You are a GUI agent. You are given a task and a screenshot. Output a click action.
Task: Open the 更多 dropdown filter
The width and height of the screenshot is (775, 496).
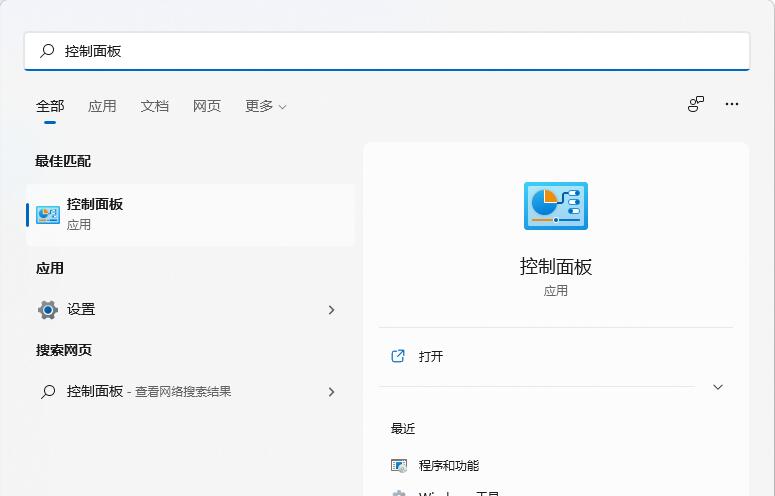pyautogui.click(x=266, y=106)
